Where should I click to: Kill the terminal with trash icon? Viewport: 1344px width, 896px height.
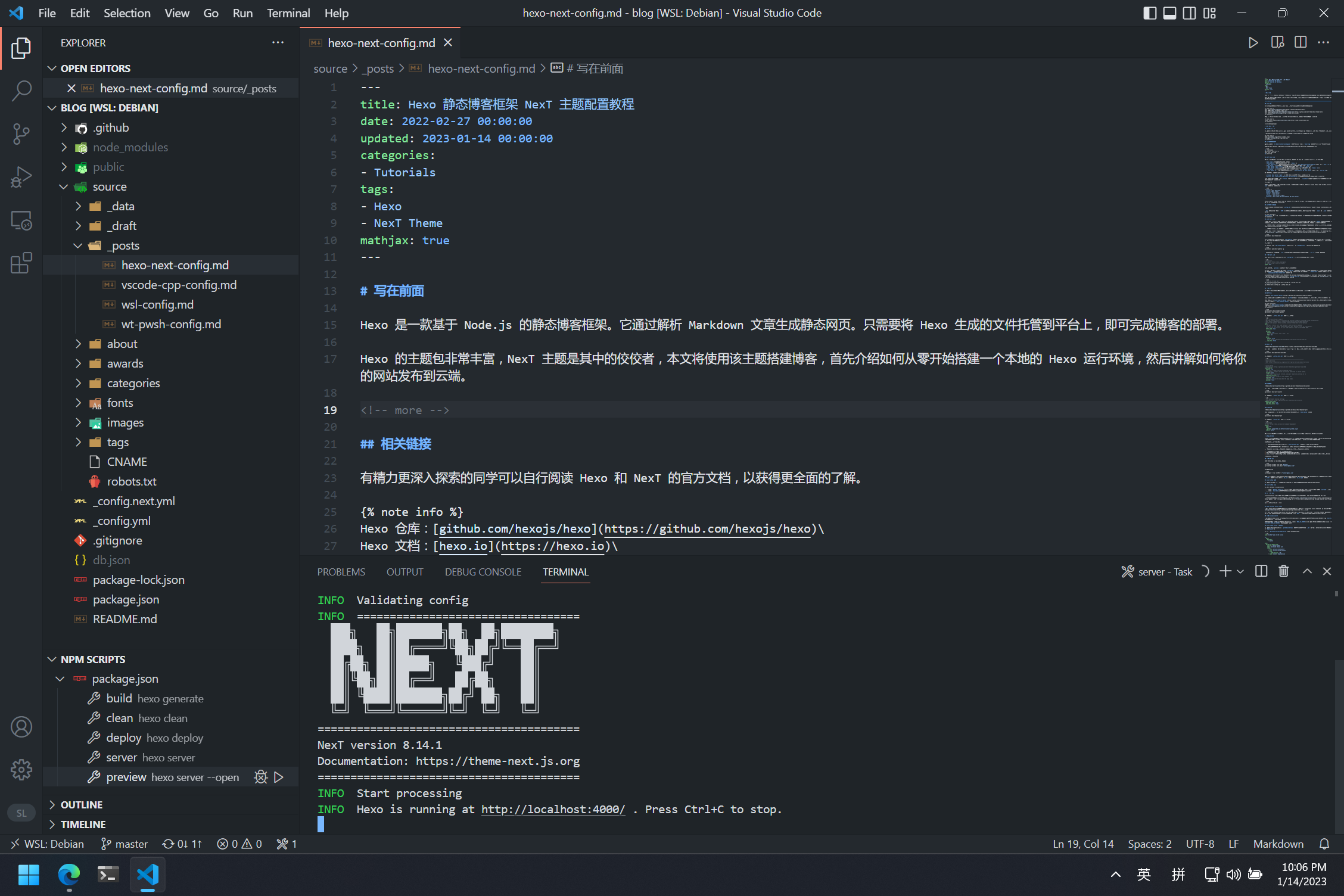point(1284,571)
